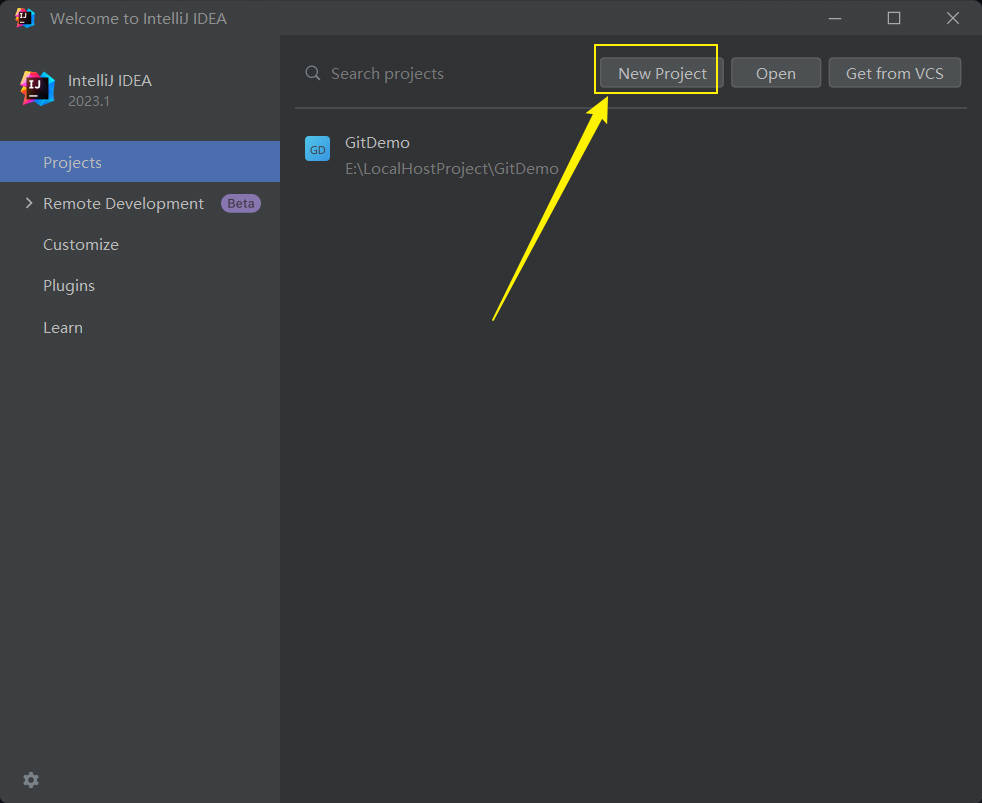
Task: Click the 2023.1 version text
Action: (x=89, y=101)
